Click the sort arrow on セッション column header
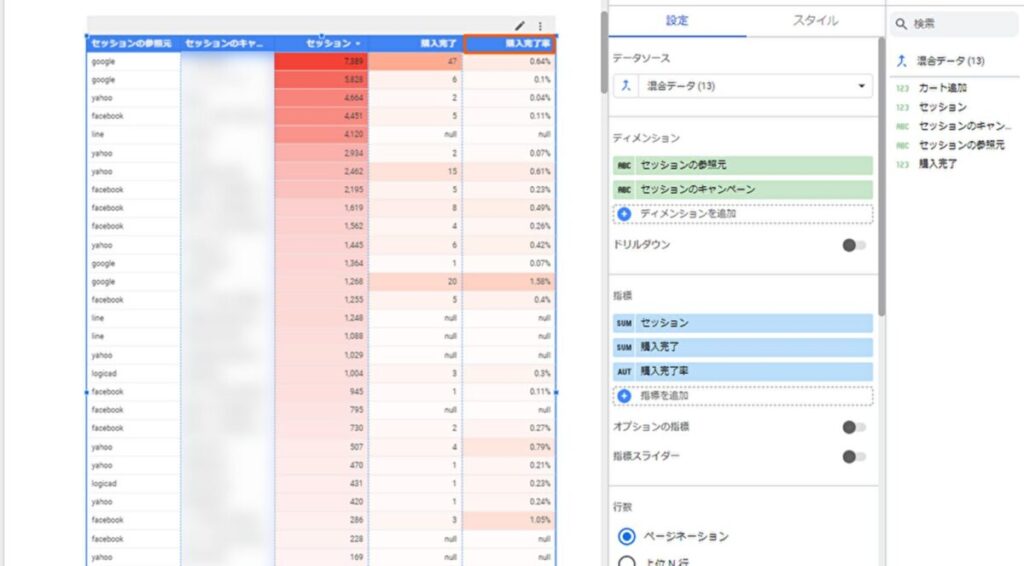 pyautogui.click(x=358, y=44)
